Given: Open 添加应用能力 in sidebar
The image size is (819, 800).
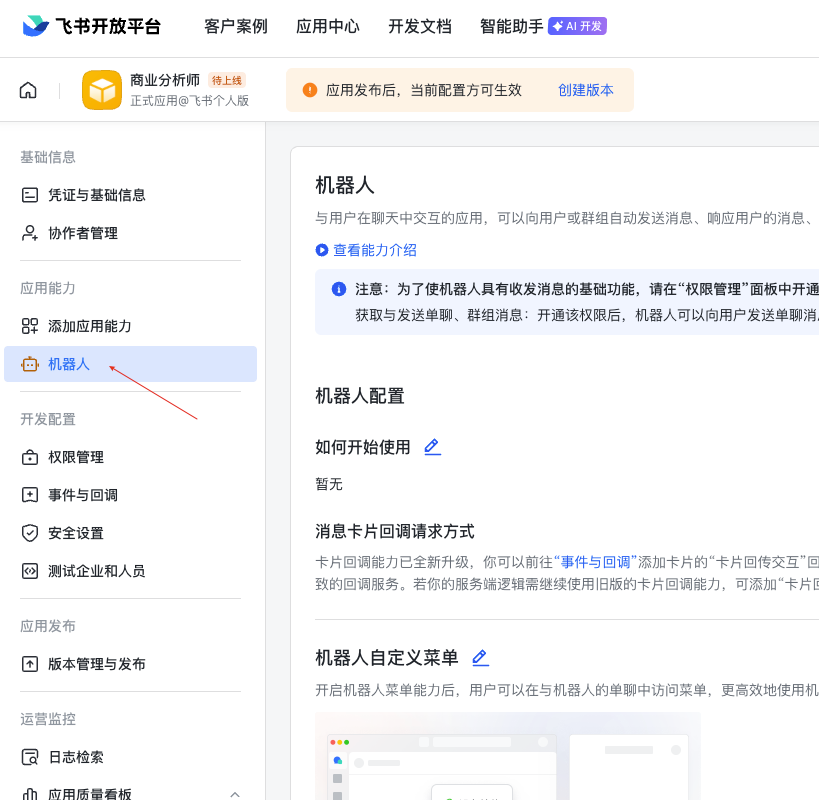Looking at the screenshot, I should (131, 326).
